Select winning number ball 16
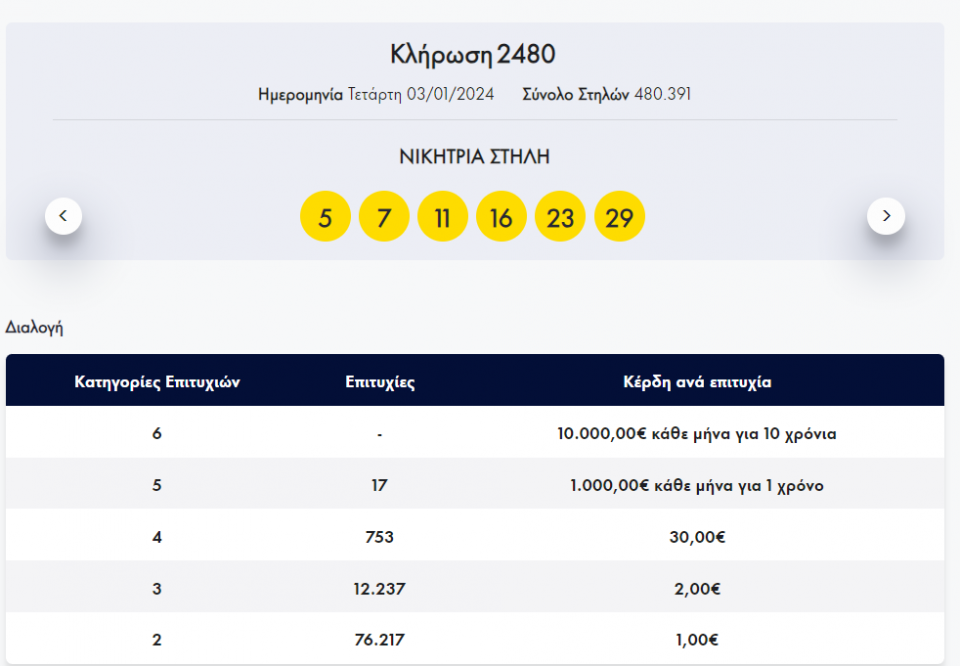 click(501, 217)
